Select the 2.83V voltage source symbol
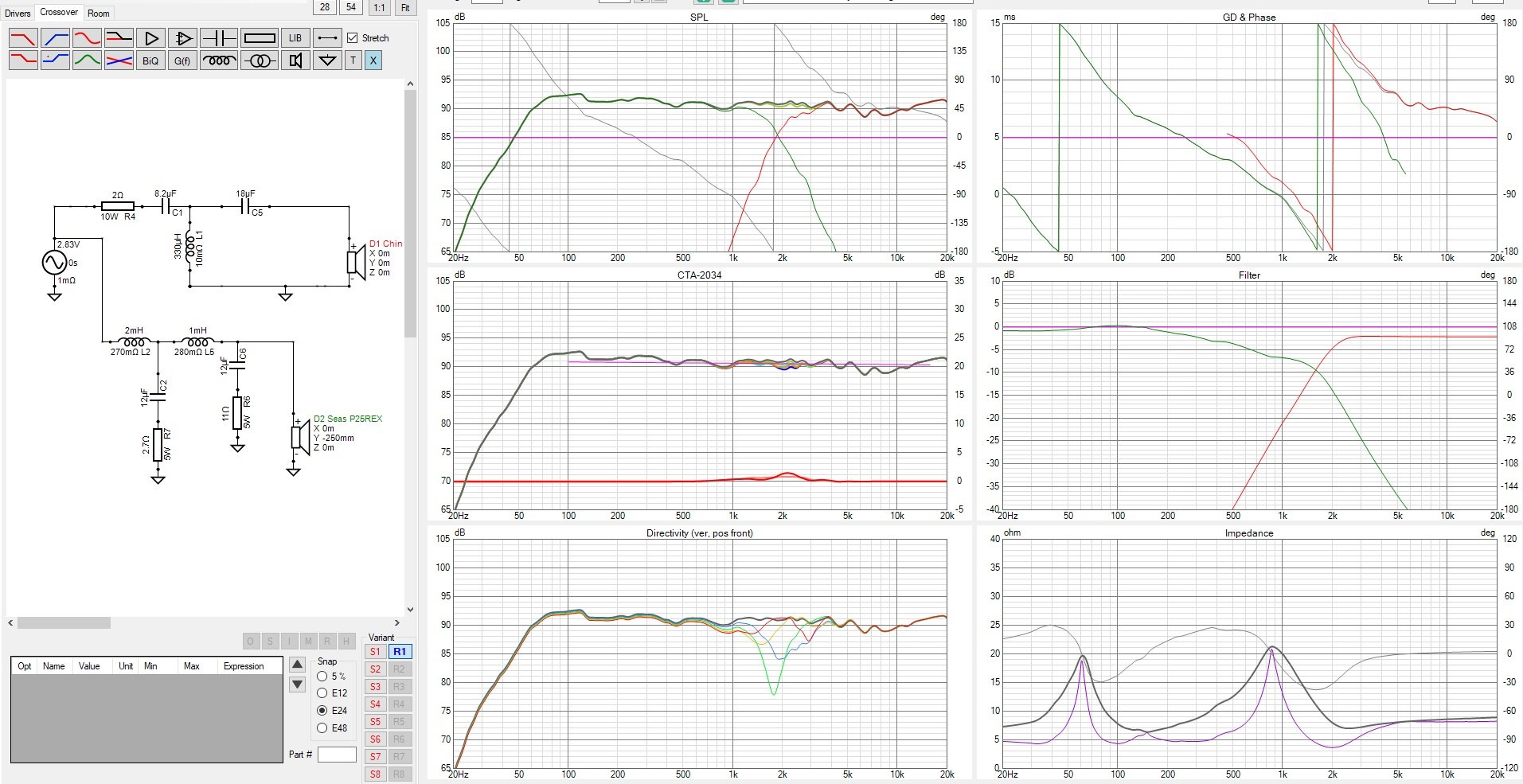This screenshot has height=784, width=1523. pos(54,262)
